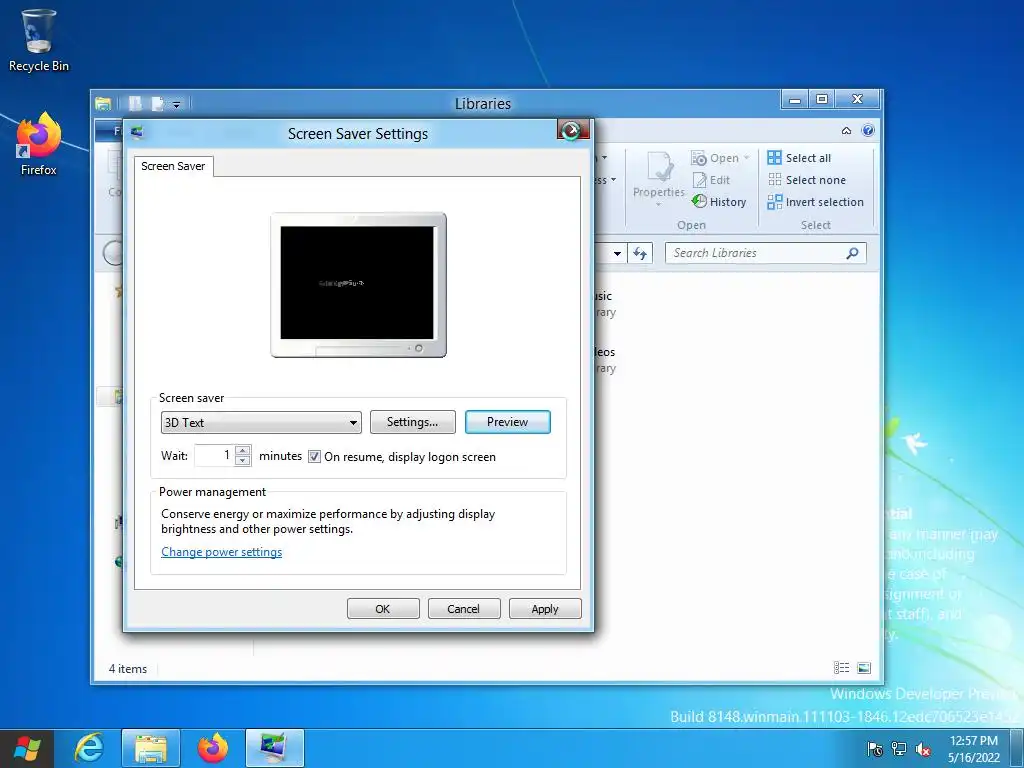
Task: Click the Properties ribbon button in Libraries
Action: pyautogui.click(x=659, y=179)
